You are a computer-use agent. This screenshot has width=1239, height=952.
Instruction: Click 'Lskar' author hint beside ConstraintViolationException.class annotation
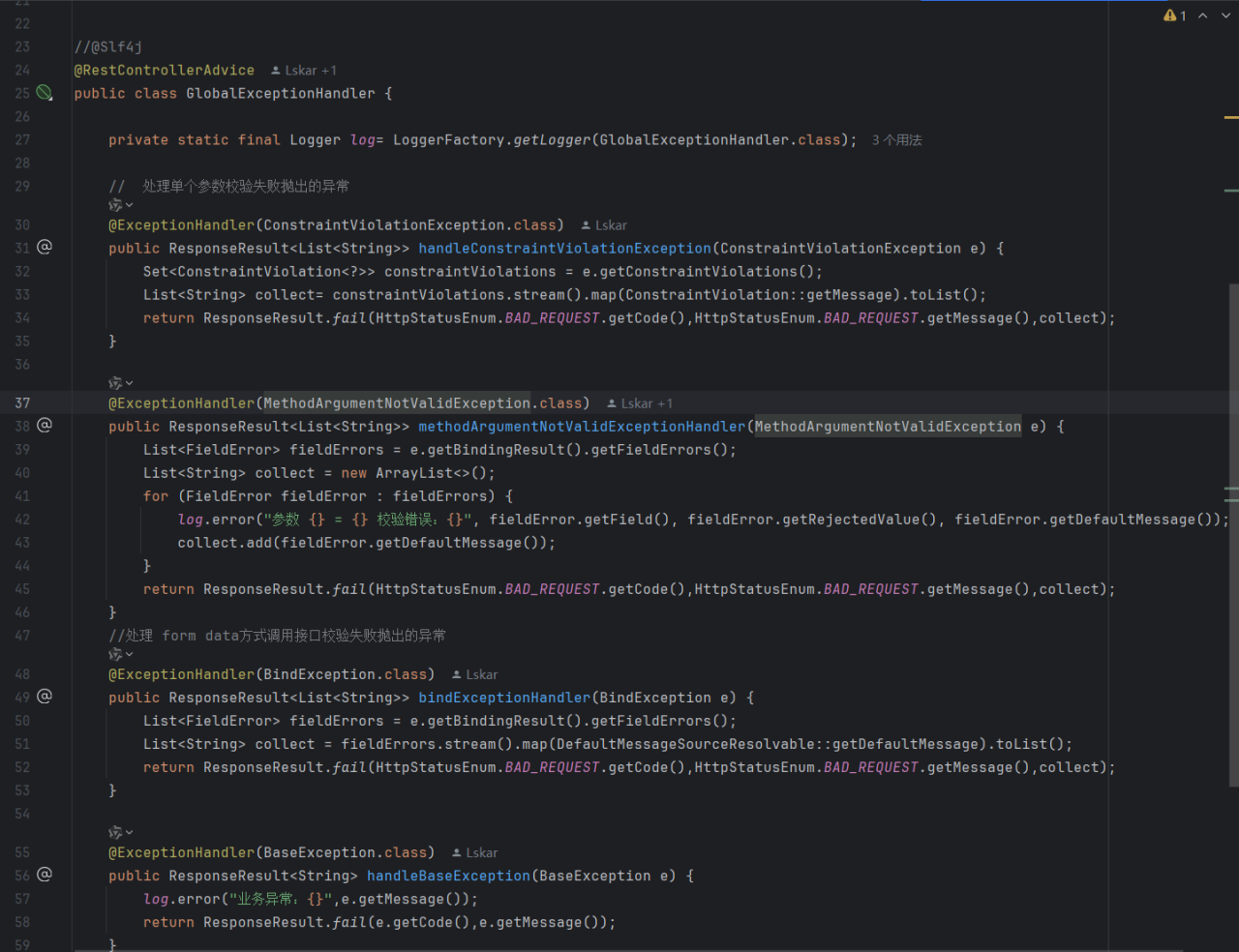click(x=604, y=225)
